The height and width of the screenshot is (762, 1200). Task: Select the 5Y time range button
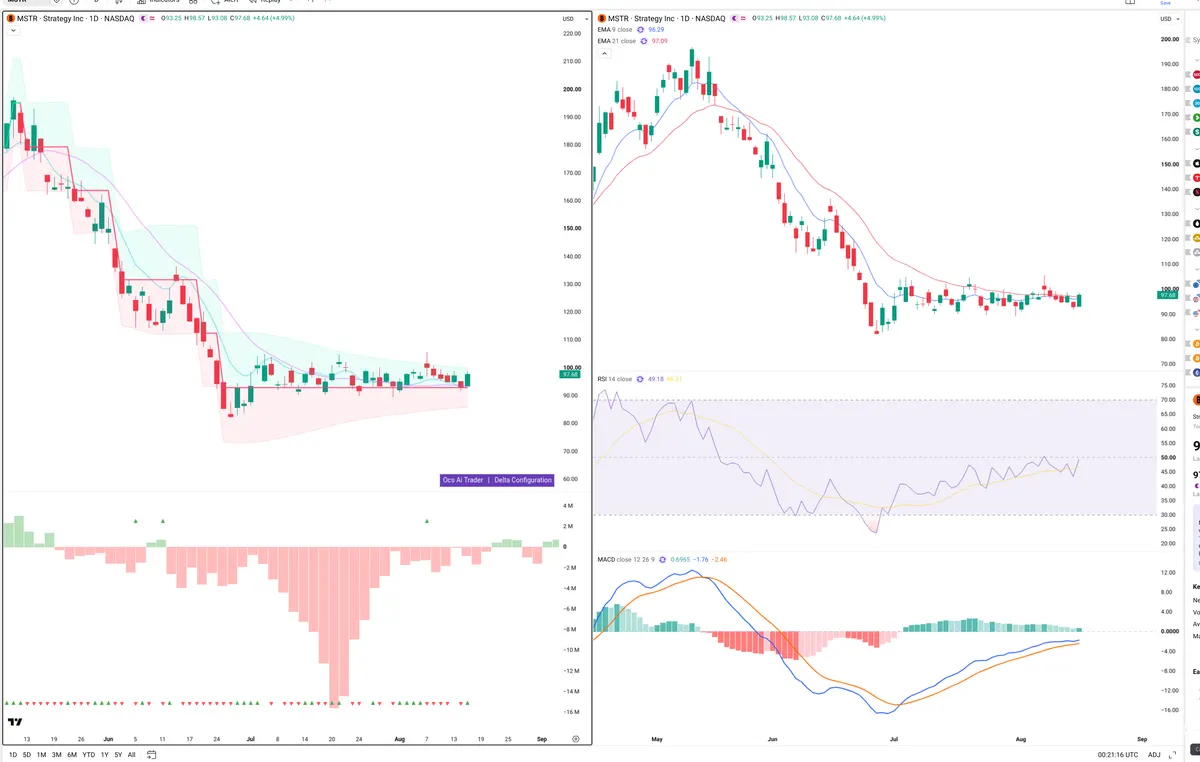pos(118,755)
